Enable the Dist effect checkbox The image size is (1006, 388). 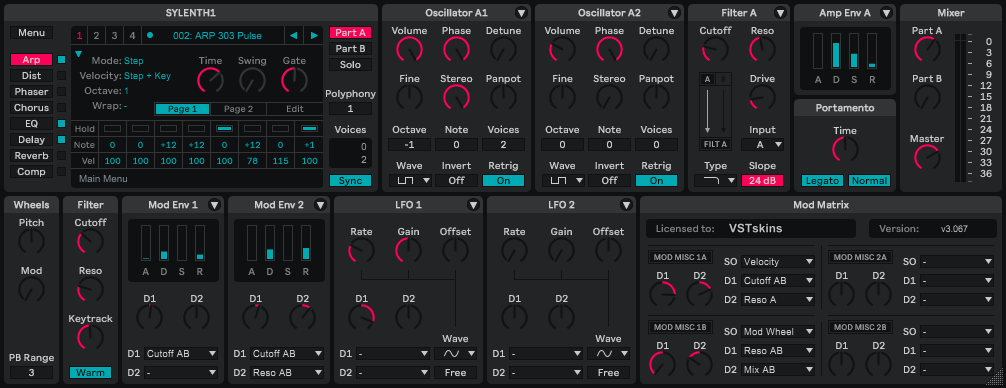pyautogui.click(x=62, y=76)
